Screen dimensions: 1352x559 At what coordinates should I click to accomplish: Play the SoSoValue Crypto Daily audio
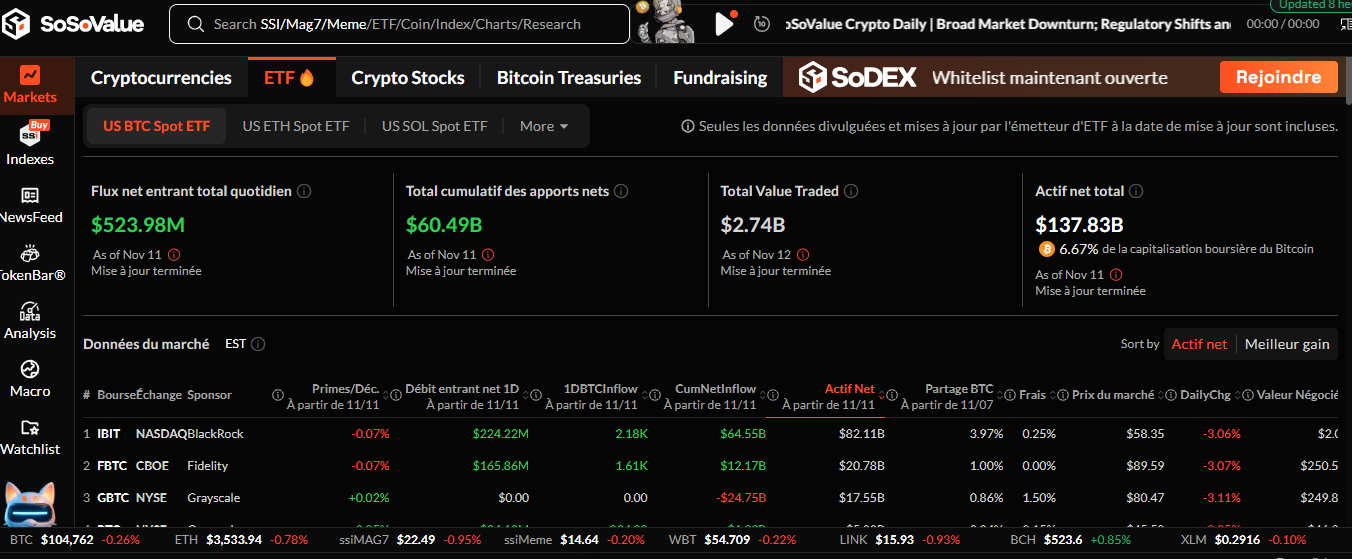pos(726,23)
